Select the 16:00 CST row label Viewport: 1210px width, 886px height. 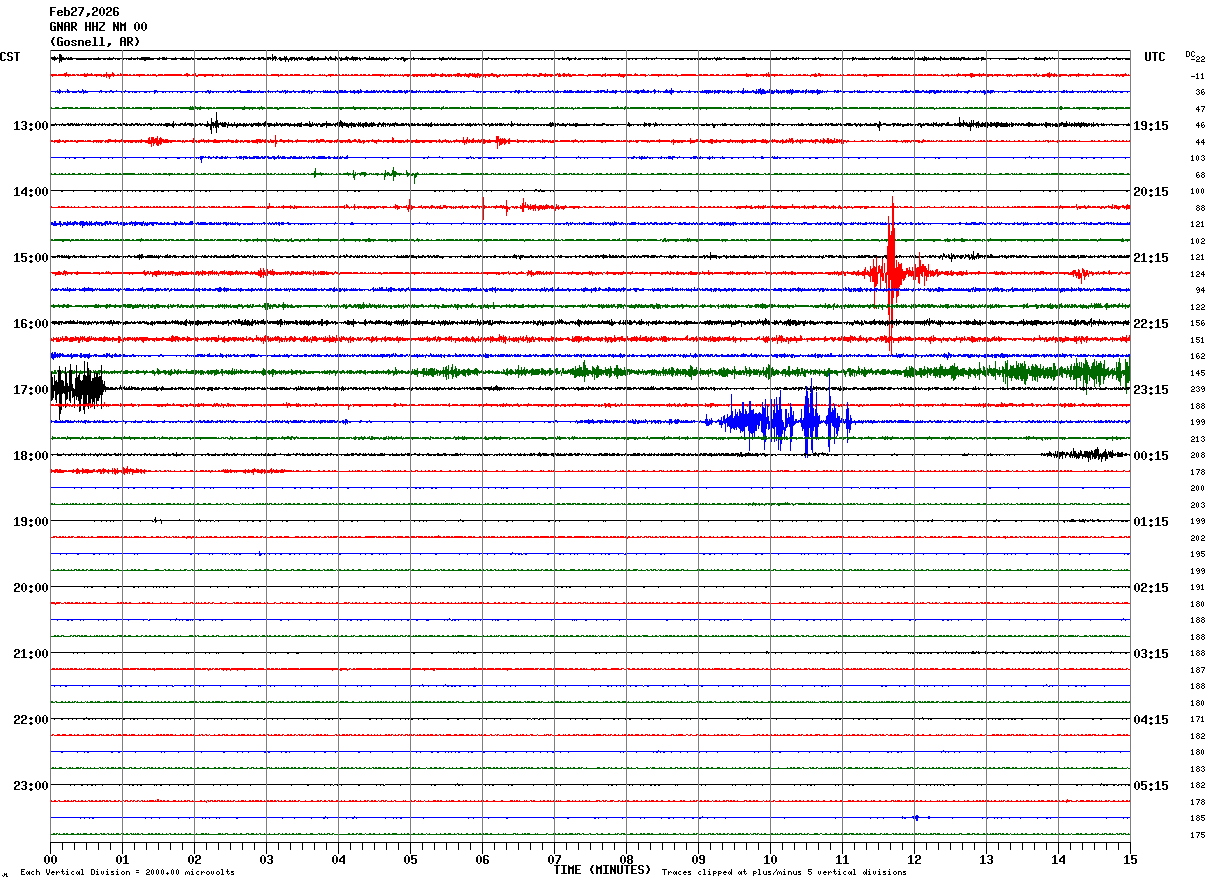click(30, 324)
